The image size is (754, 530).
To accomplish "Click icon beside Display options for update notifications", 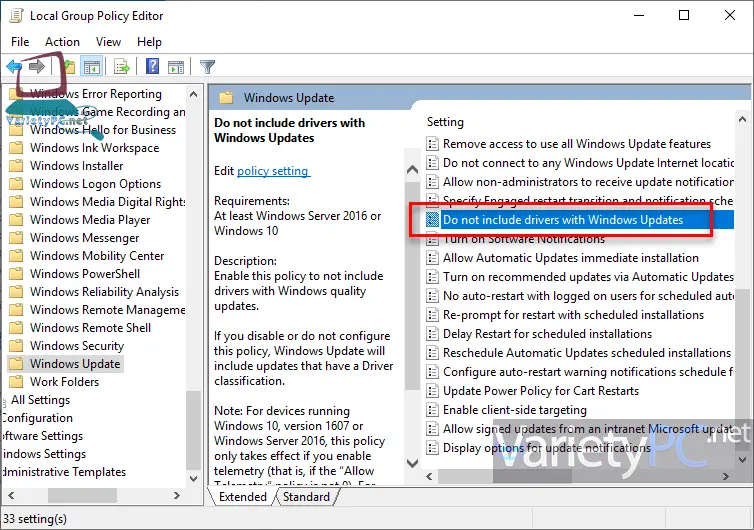I will pos(433,448).
